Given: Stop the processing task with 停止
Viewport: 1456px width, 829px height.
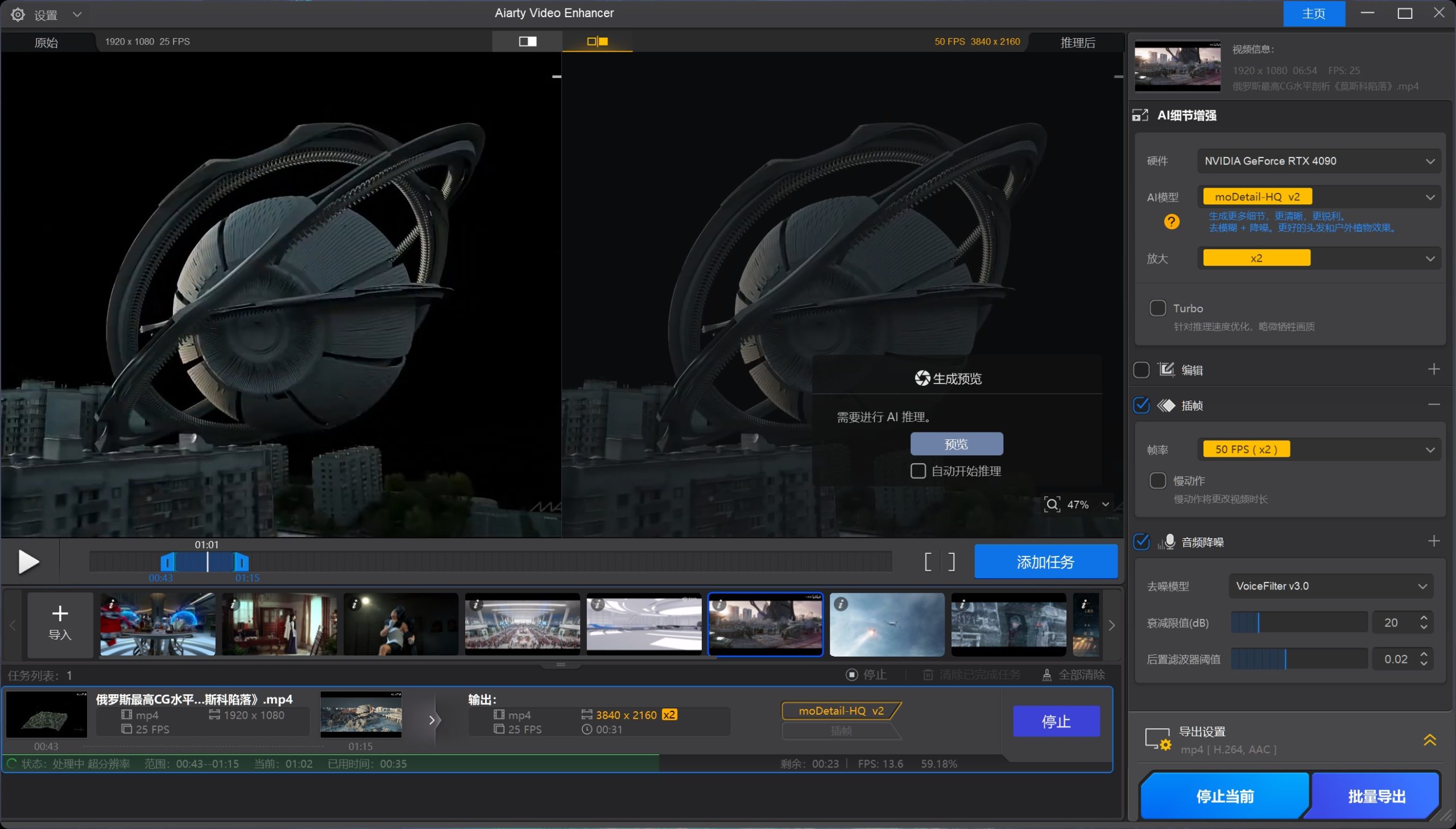Looking at the screenshot, I should (1056, 722).
